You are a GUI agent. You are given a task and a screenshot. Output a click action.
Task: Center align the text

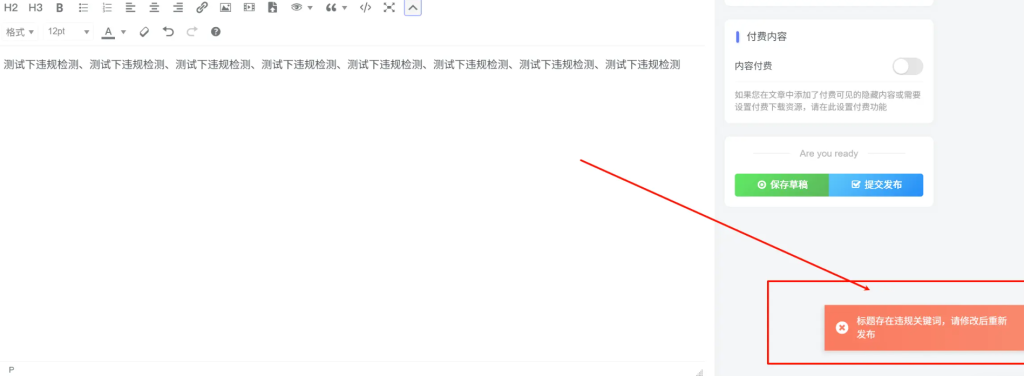click(154, 8)
